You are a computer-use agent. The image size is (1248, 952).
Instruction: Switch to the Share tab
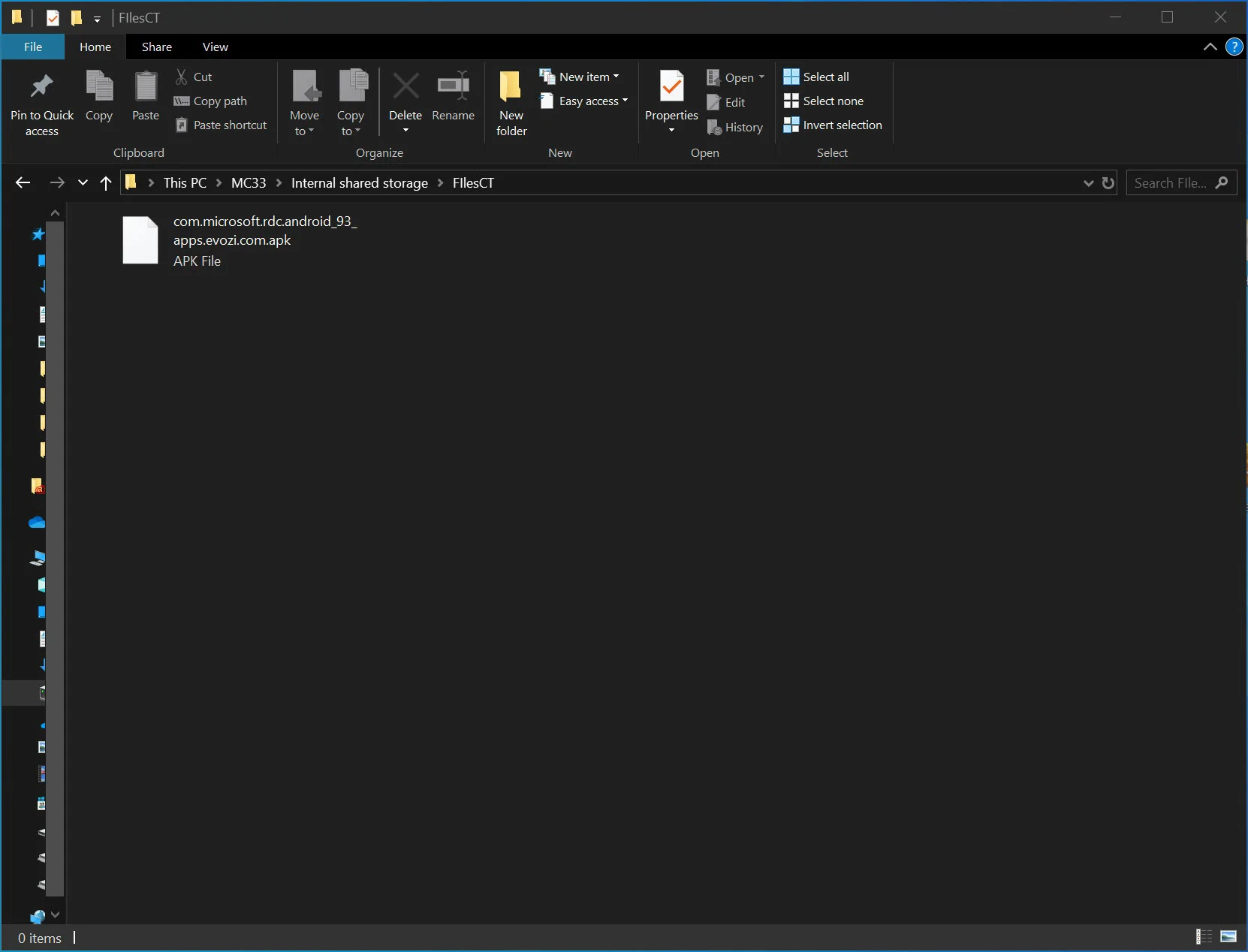click(x=156, y=47)
